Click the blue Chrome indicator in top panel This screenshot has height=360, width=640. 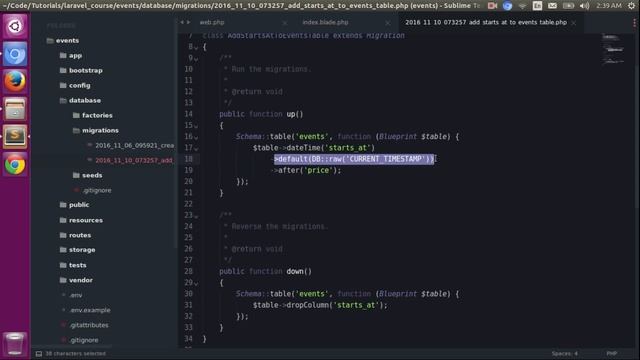tap(507, 6)
